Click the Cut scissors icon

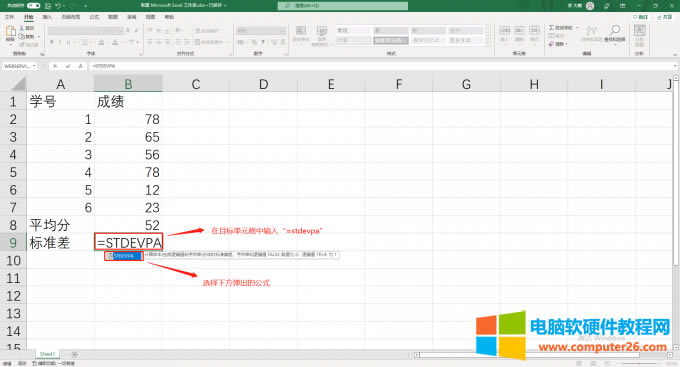[22, 28]
